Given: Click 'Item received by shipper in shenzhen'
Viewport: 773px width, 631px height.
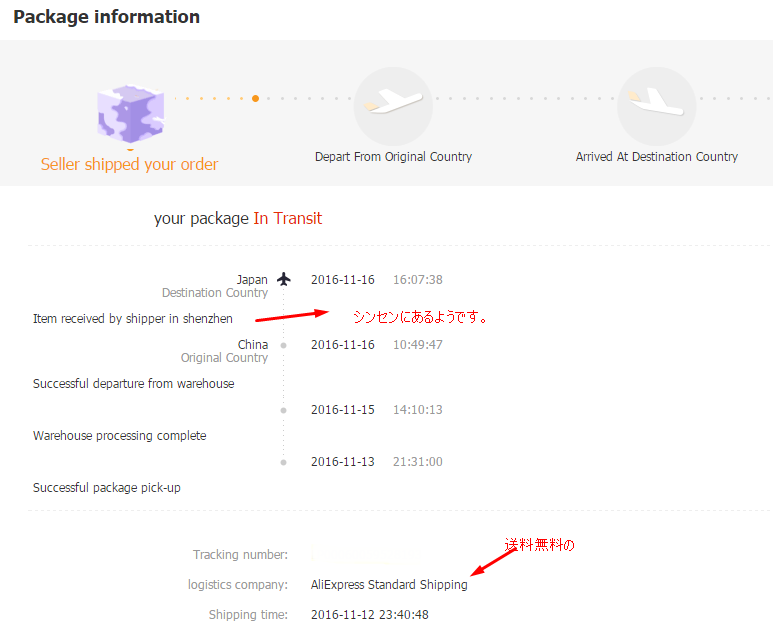Looking at the screenshot, I should (x=133, y=319).
